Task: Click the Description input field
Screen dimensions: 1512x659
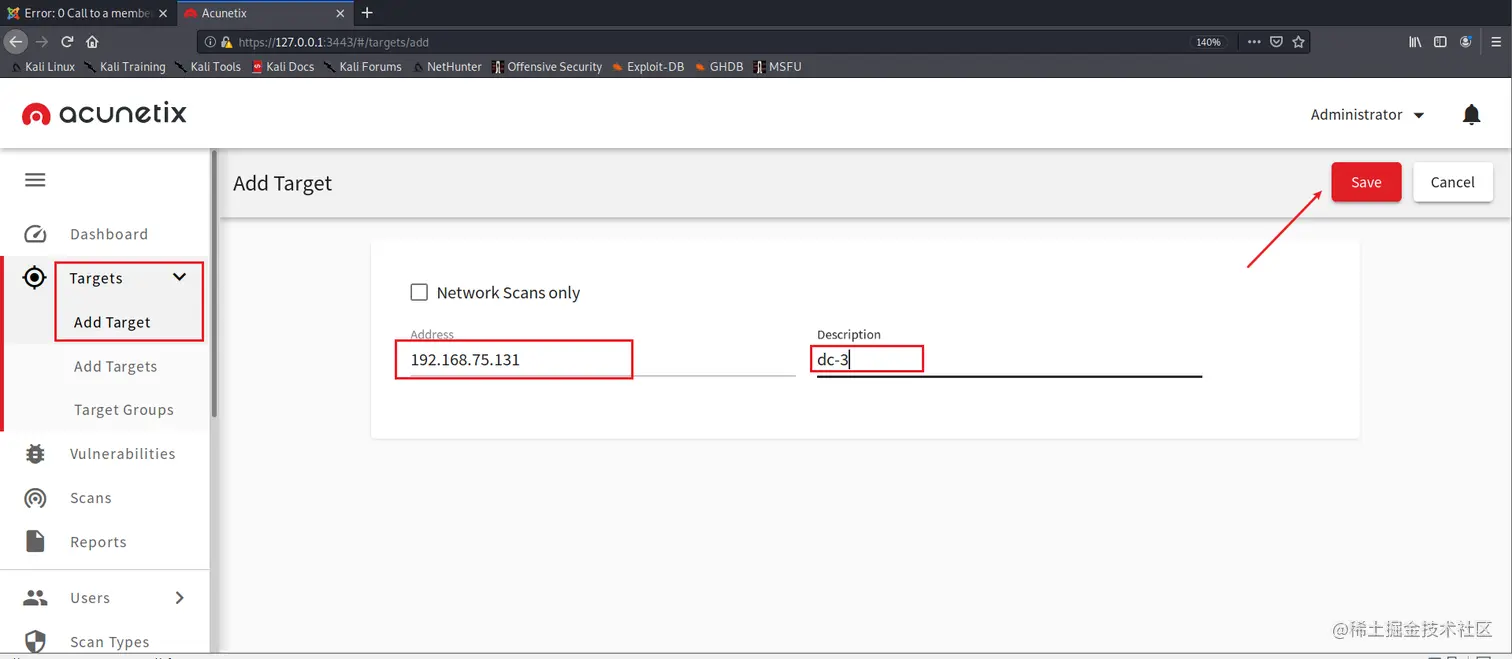Action: click(1009, 359)
